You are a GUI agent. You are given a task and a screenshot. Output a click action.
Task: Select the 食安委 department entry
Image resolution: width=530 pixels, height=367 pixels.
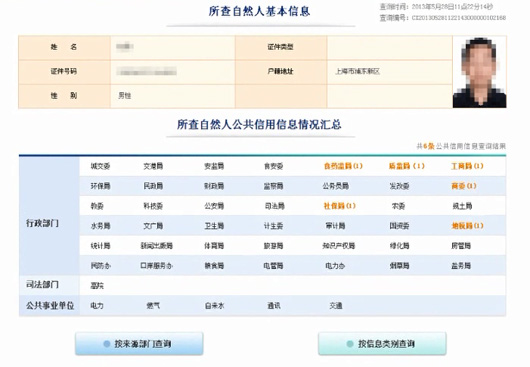[273, 166]
